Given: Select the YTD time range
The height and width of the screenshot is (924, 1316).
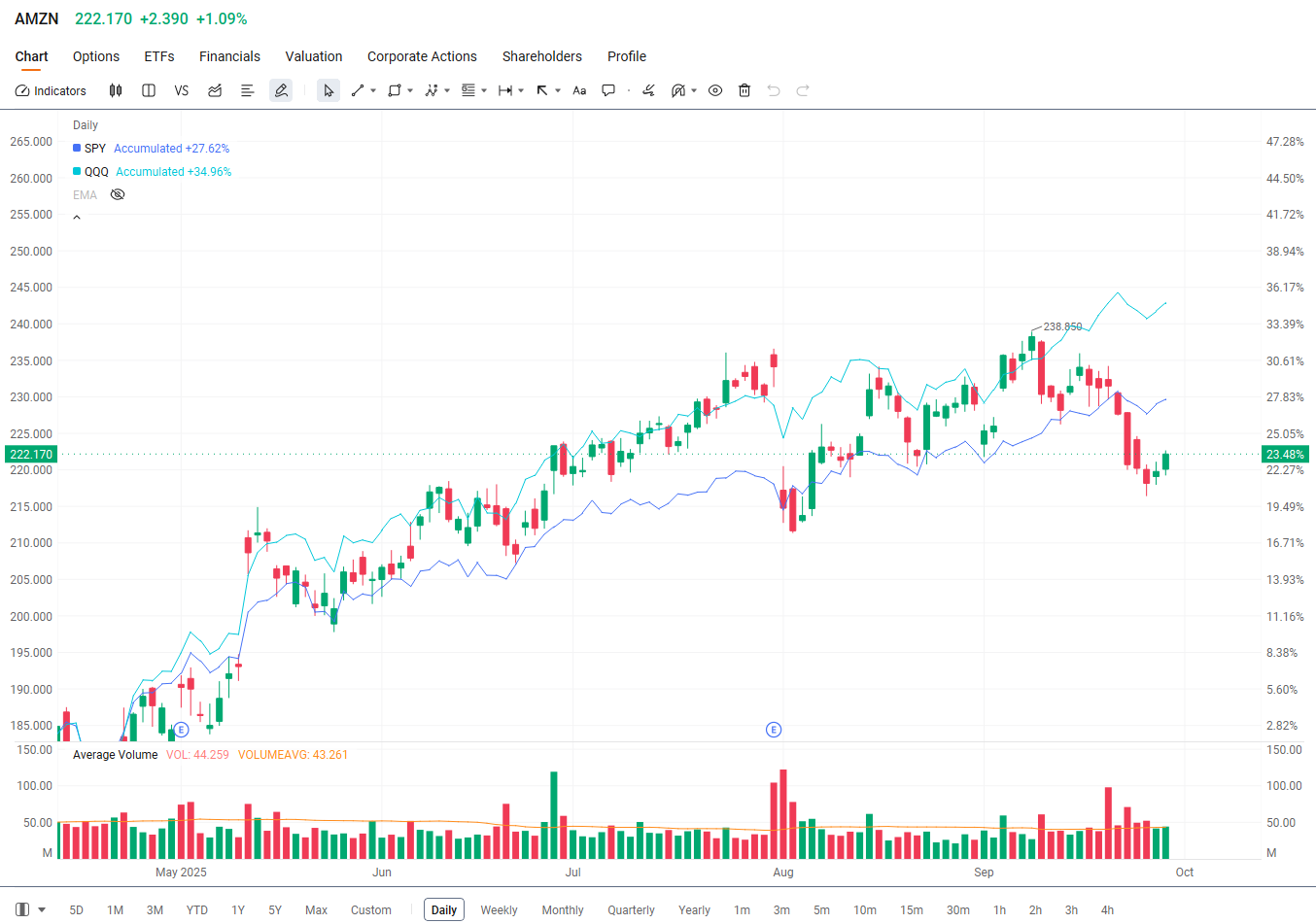Looking at the screenshot, I should tap(196, 909).
